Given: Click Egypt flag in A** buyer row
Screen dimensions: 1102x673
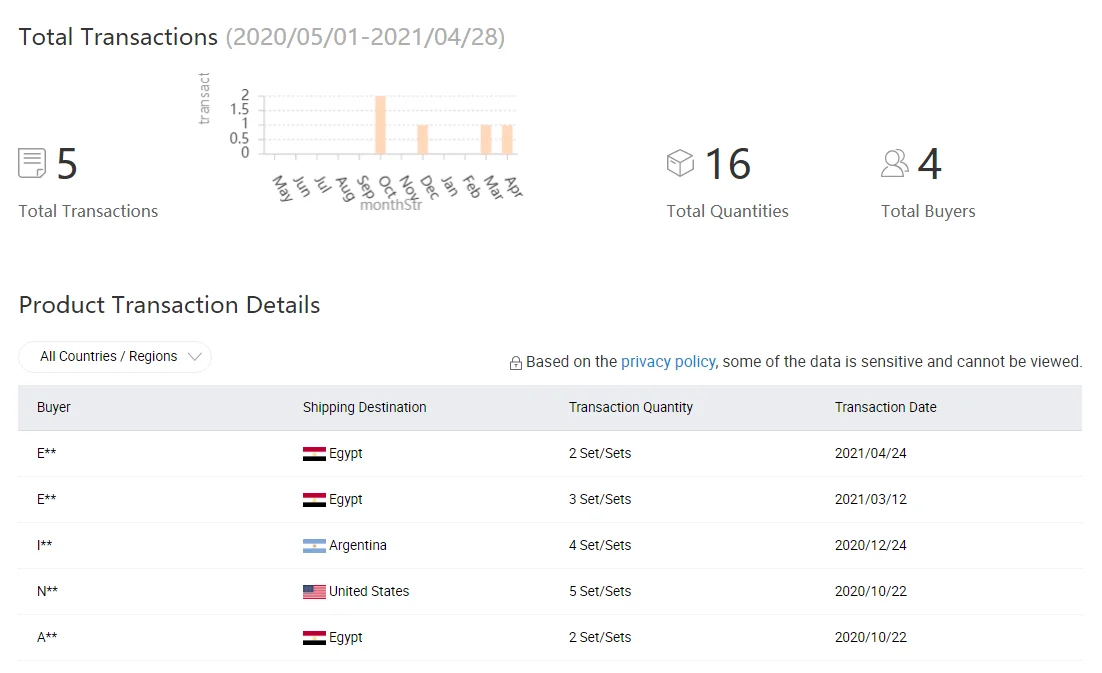Looking at the screenshot, I should 314,638.
